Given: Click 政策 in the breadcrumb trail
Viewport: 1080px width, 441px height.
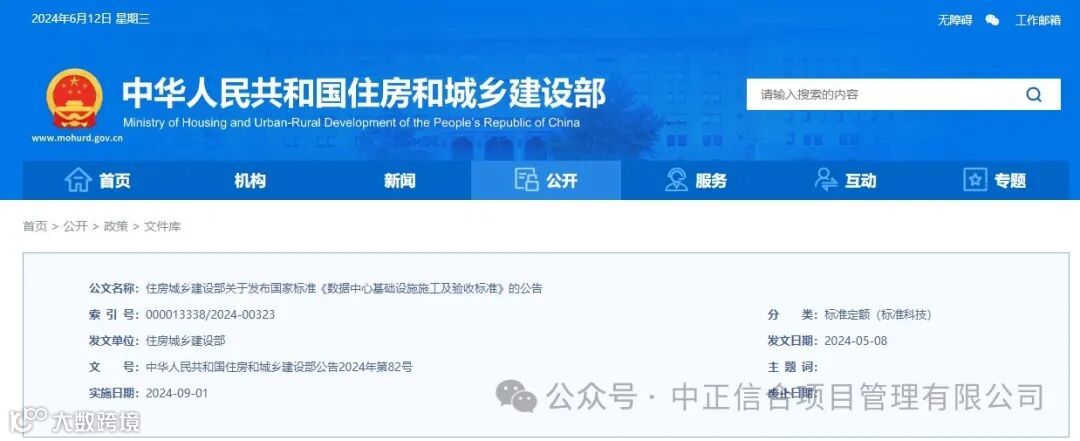Looking at the screenshot, I should 116,227.
